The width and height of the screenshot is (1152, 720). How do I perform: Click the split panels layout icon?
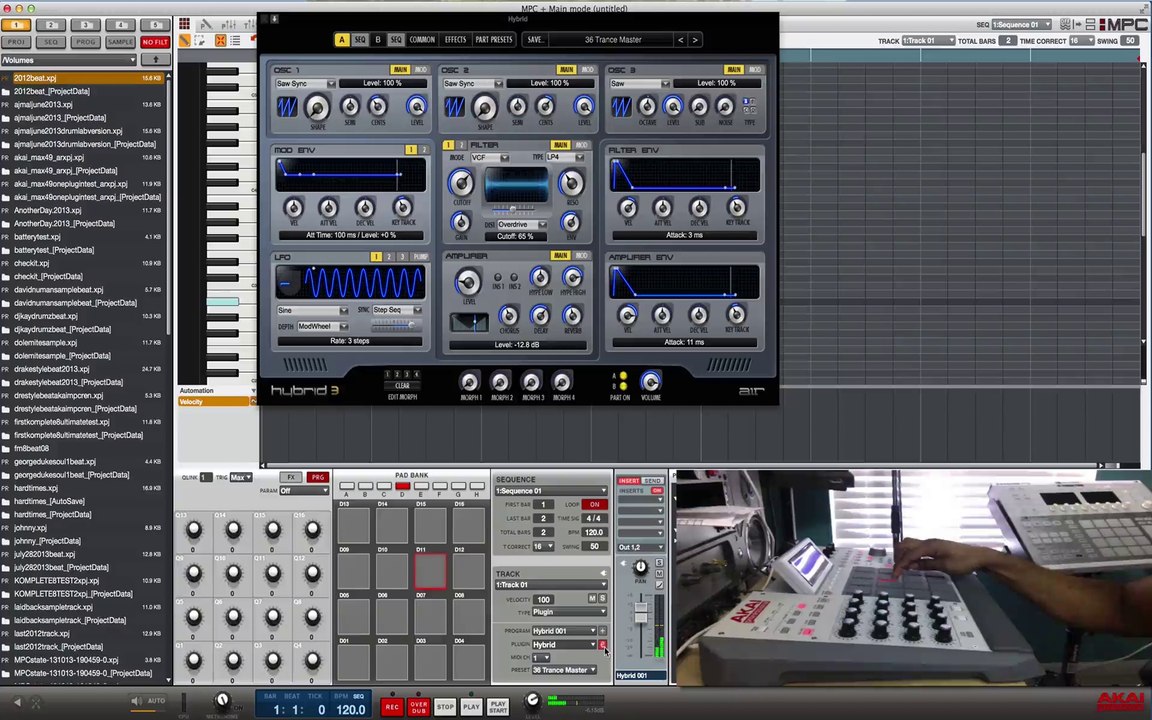click(1090, 24)
